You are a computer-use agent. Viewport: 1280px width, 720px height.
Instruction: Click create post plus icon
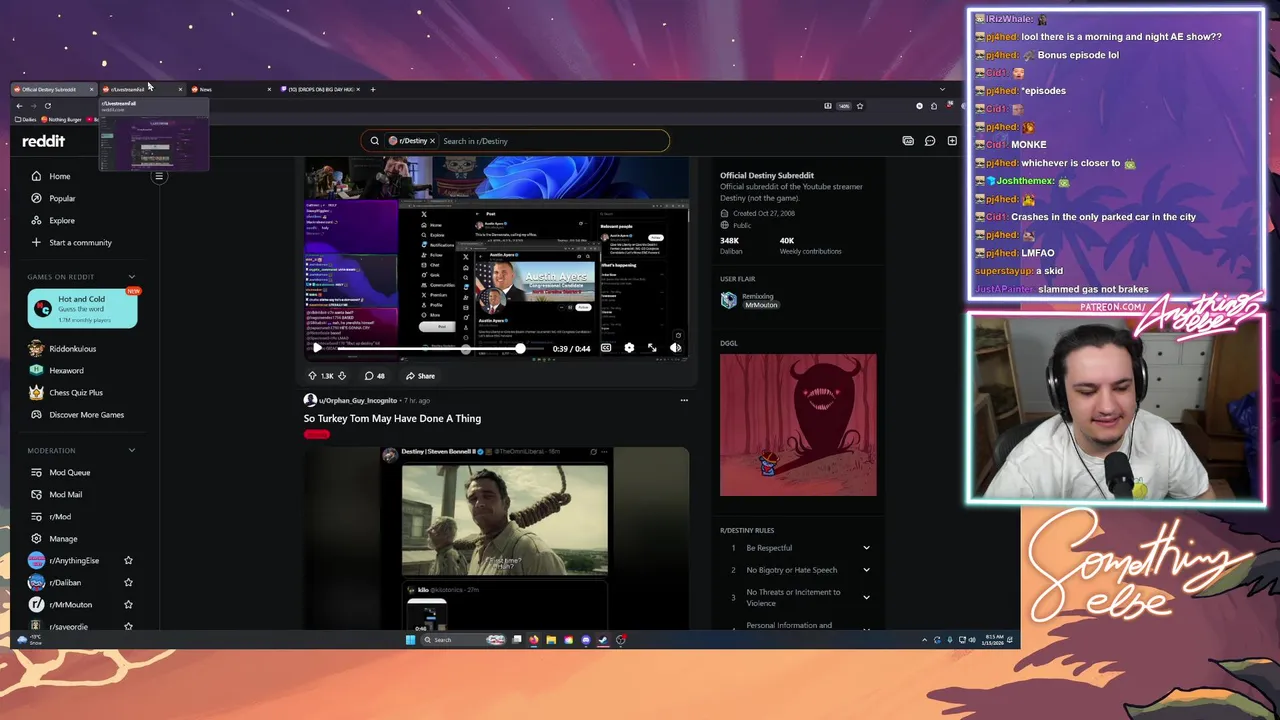(x=952, y=141)
